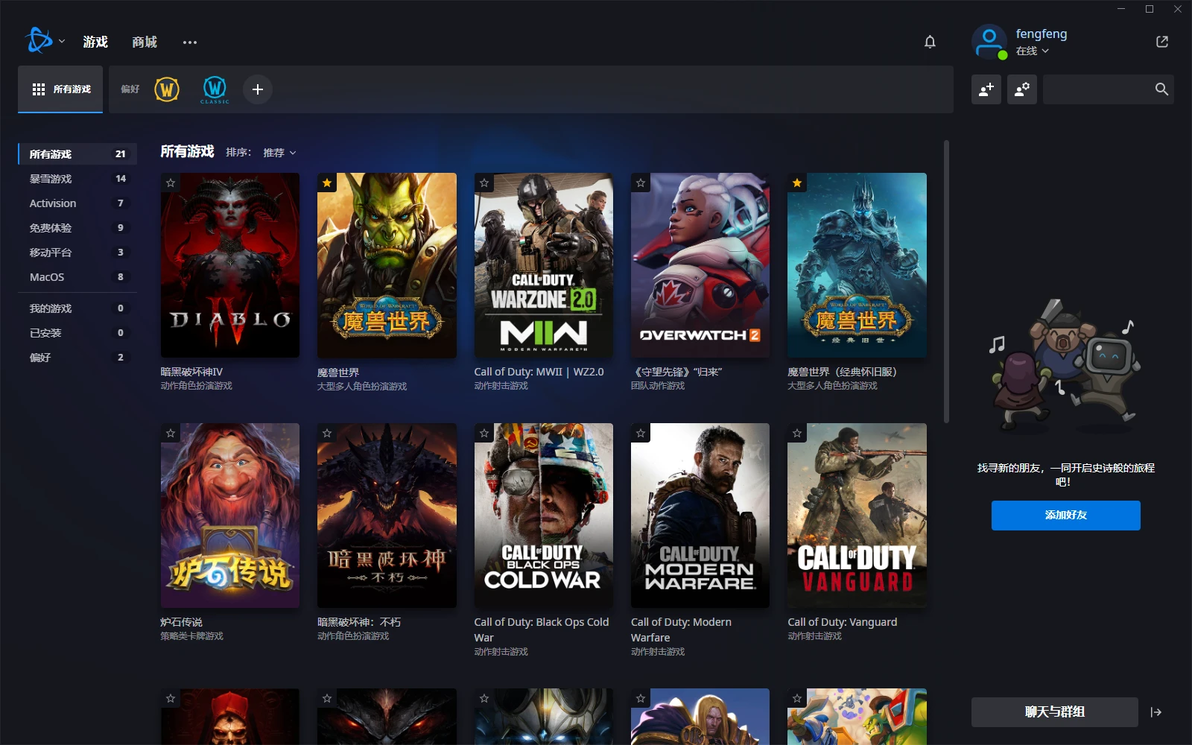Open the WoW Classic favorite icon
The height and width of the screenshot is (745, 1192).
(x=214, y=90)
